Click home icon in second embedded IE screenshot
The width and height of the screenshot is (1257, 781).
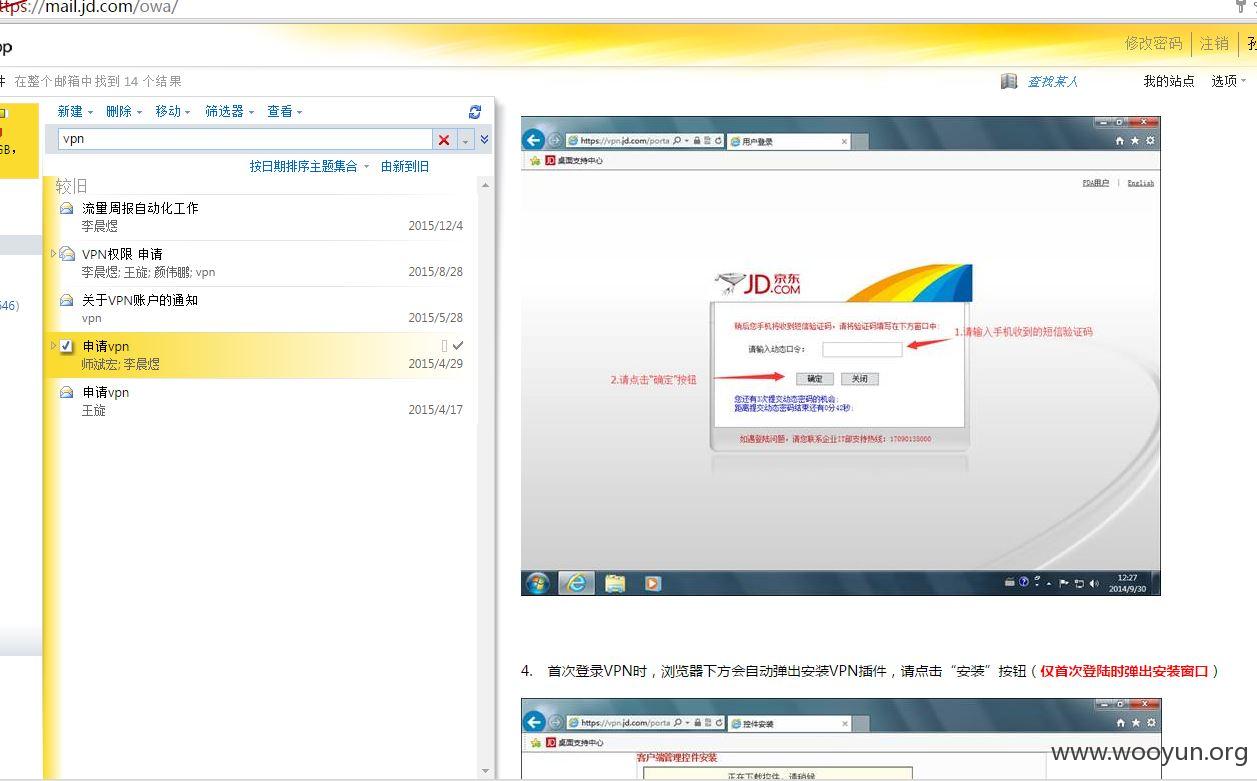[1120, 722]
